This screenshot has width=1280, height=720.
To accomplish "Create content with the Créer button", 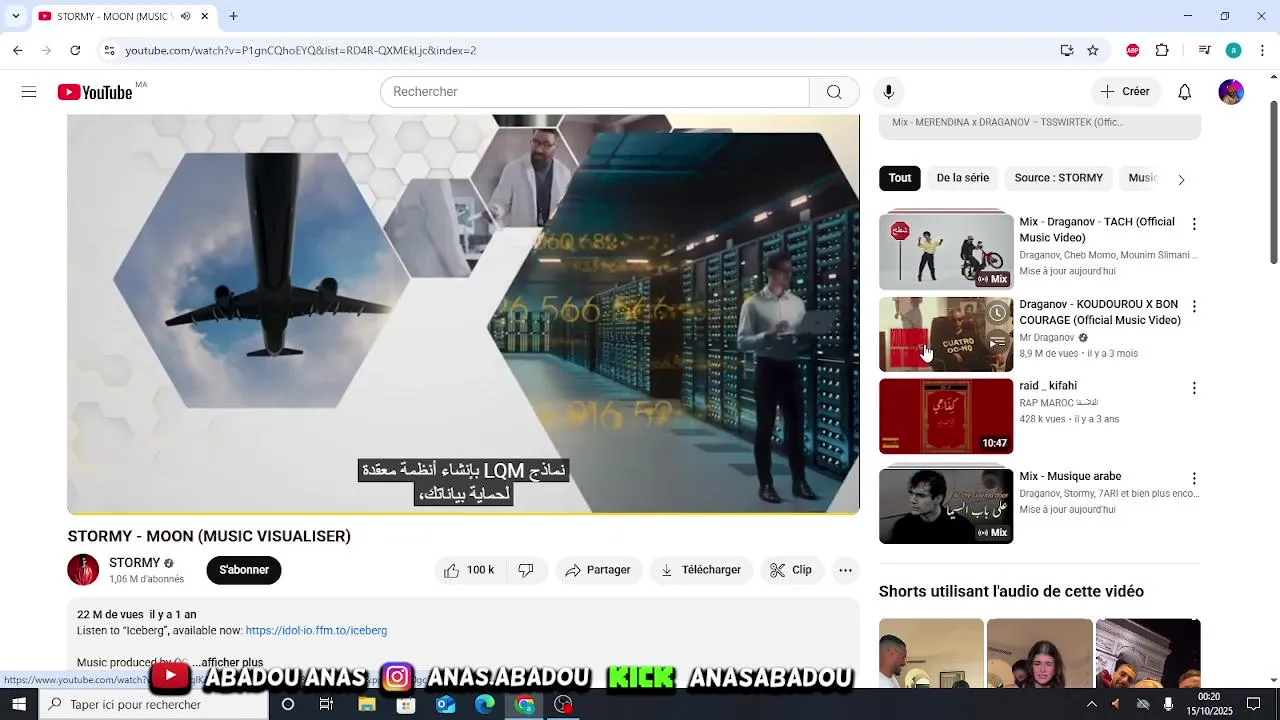I will point(1126,92).
